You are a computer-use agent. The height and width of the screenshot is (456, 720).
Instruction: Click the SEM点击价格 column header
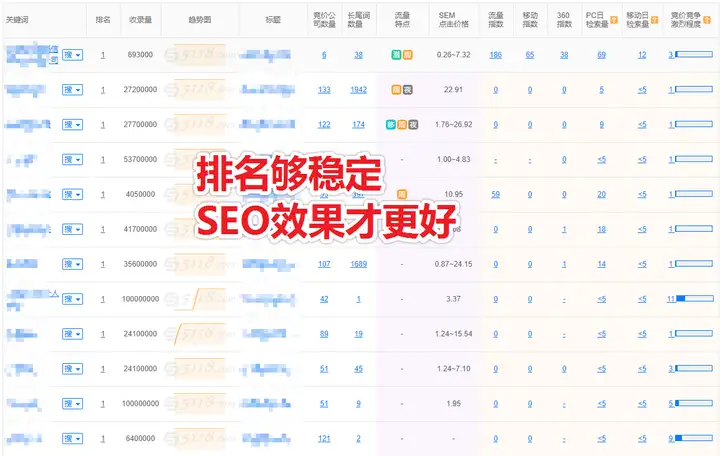pyautogui.click(x=453, y=20)
